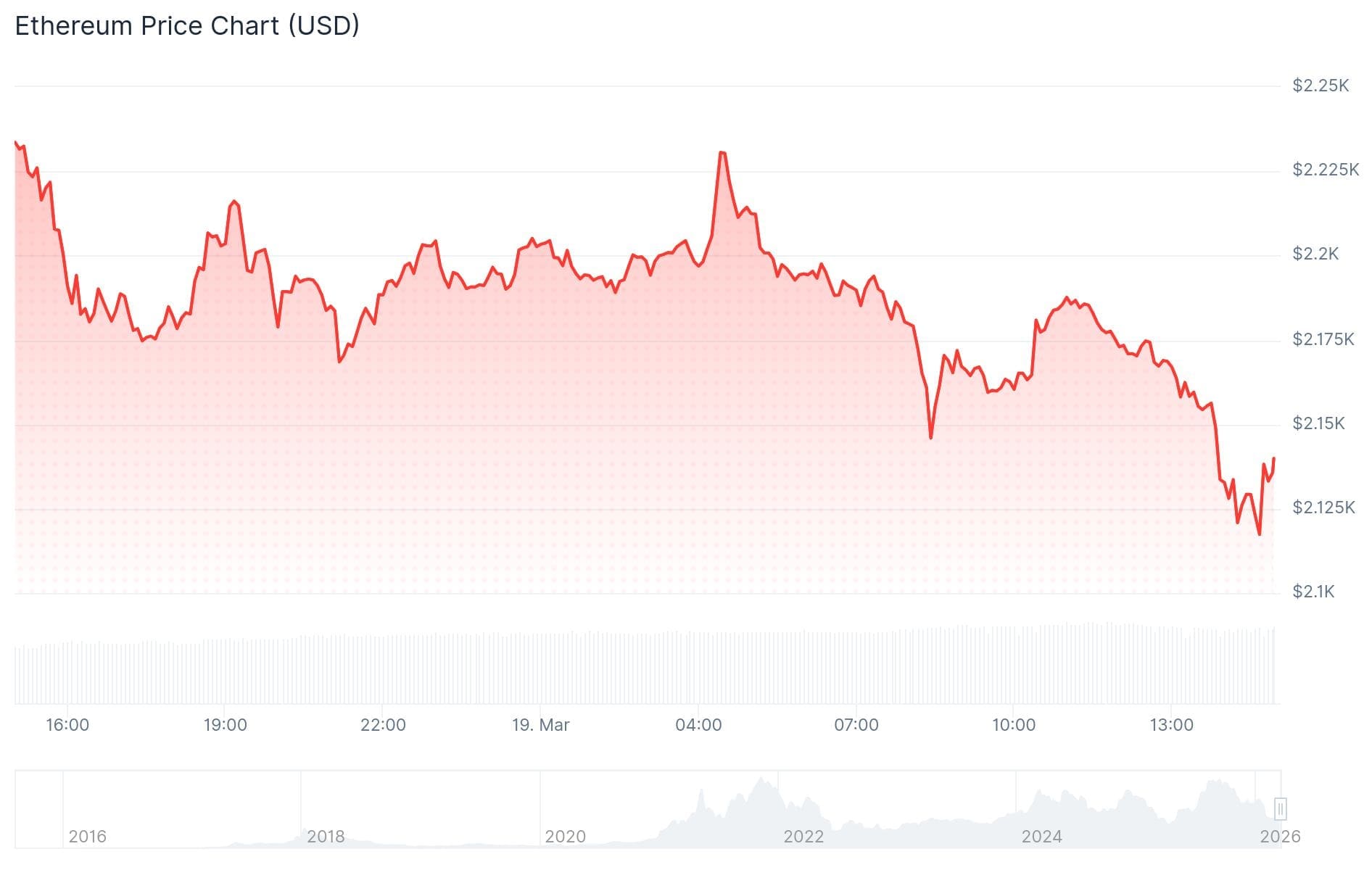Click the $2.175K price axis label
1372x870 pixels.
(1323, 339)
